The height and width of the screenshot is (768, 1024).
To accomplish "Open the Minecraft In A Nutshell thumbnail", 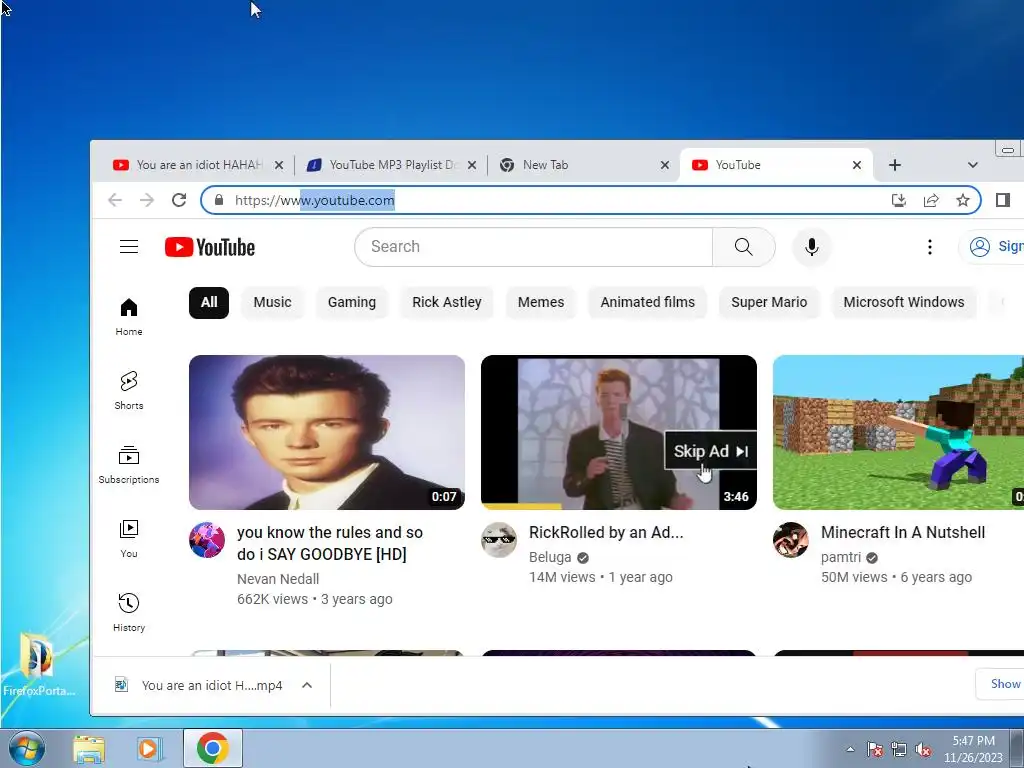I will coord(898,432).
